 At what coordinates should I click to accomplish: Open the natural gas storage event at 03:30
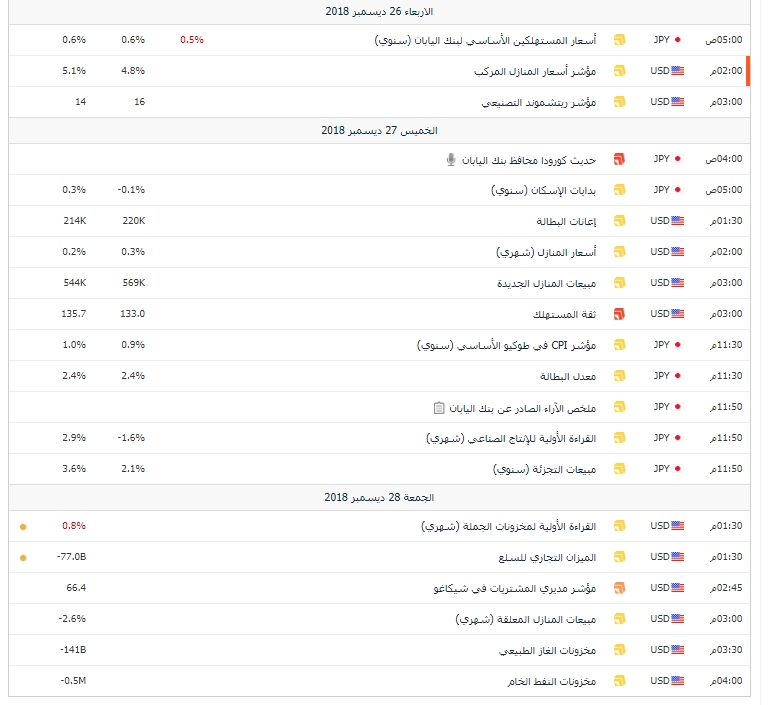pyautogui.click(x=547, y=651)
